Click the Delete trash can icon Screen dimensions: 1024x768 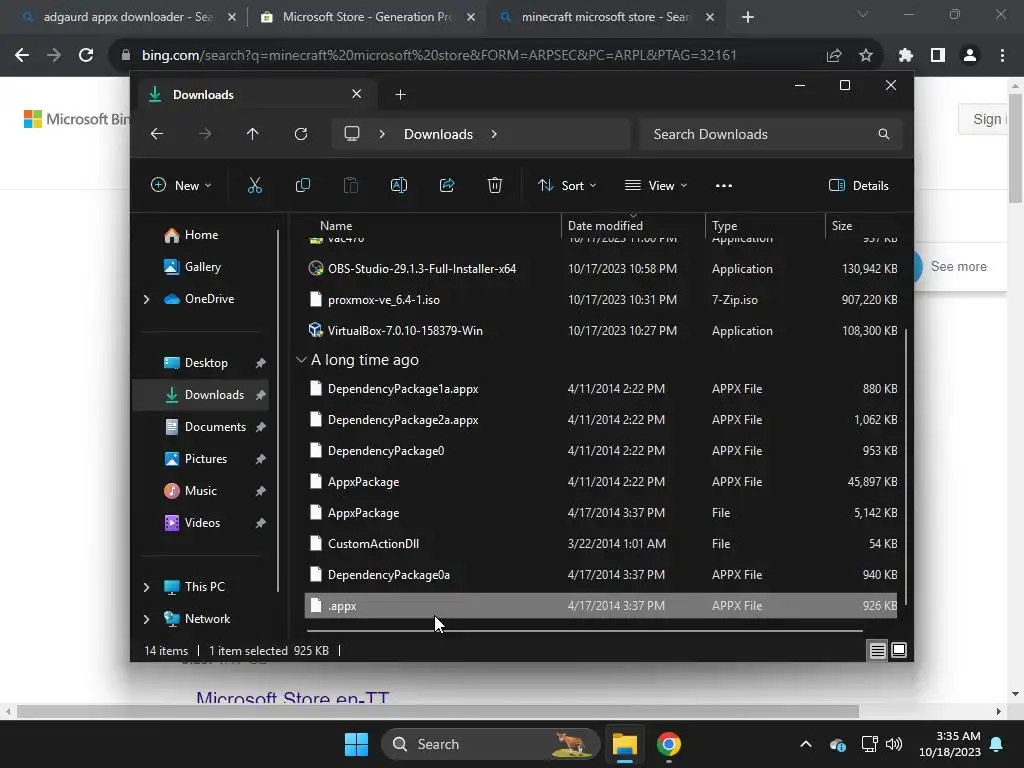pos(495,185)
